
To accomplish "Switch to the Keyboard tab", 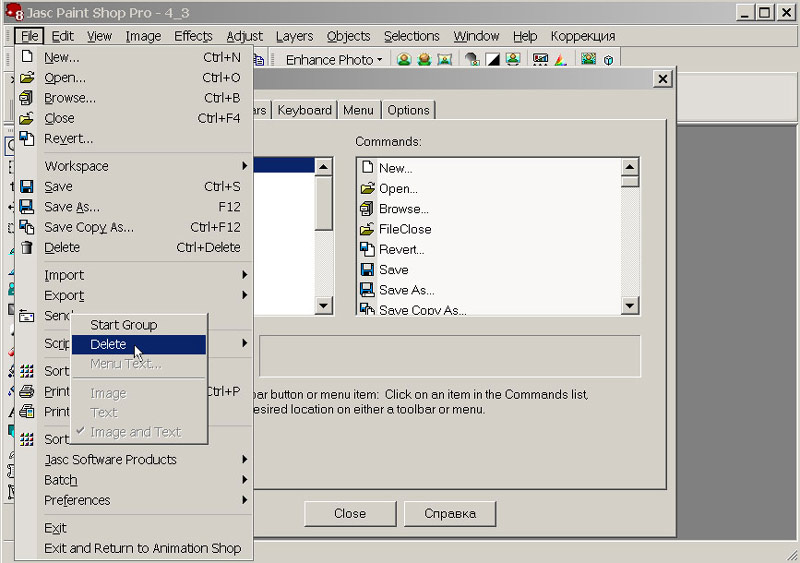I will tap(304, 110).
